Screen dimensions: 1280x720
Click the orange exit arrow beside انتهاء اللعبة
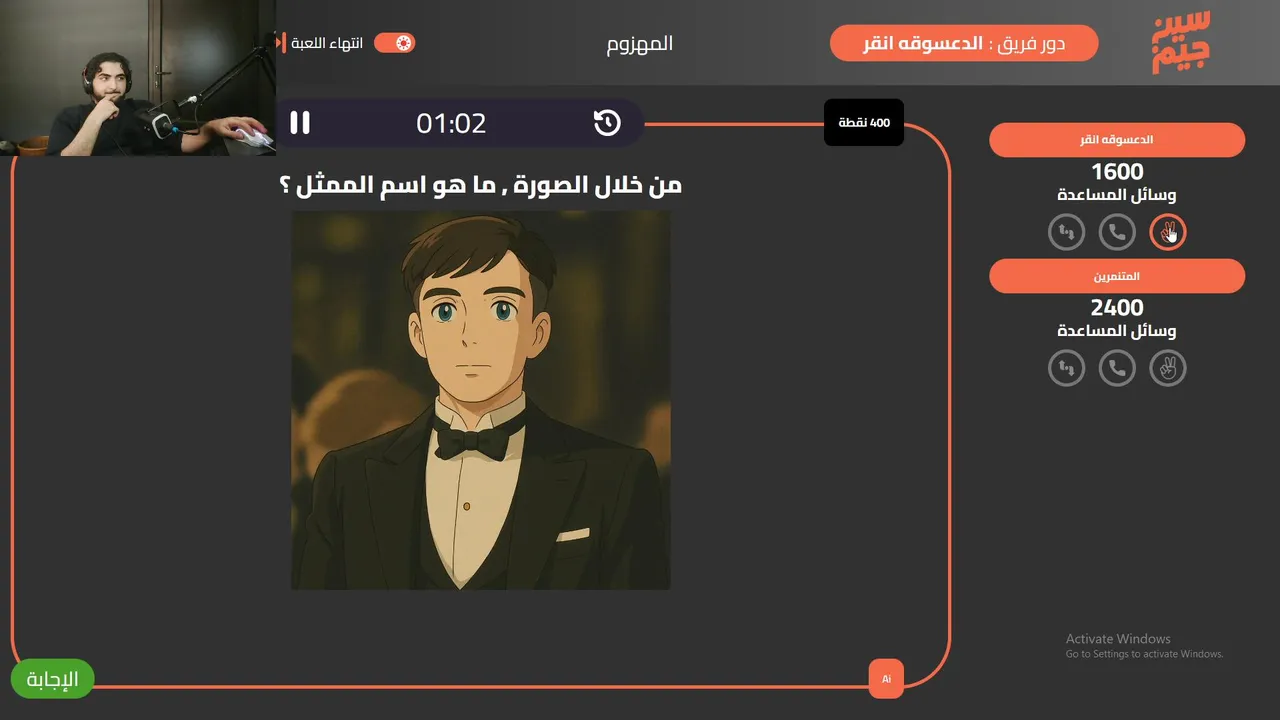(x=281, y=43)
